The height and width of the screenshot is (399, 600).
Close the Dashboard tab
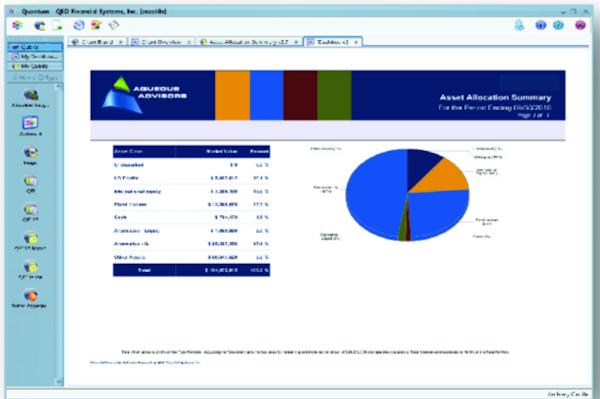pyautogui.click(x=356, y=42)
